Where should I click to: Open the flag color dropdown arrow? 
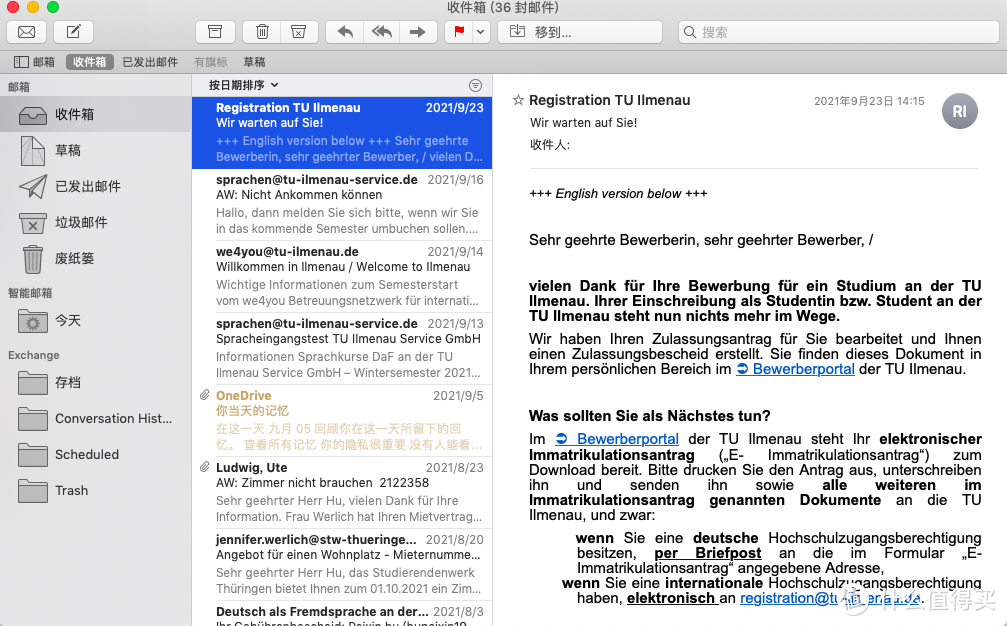point(481,31)
